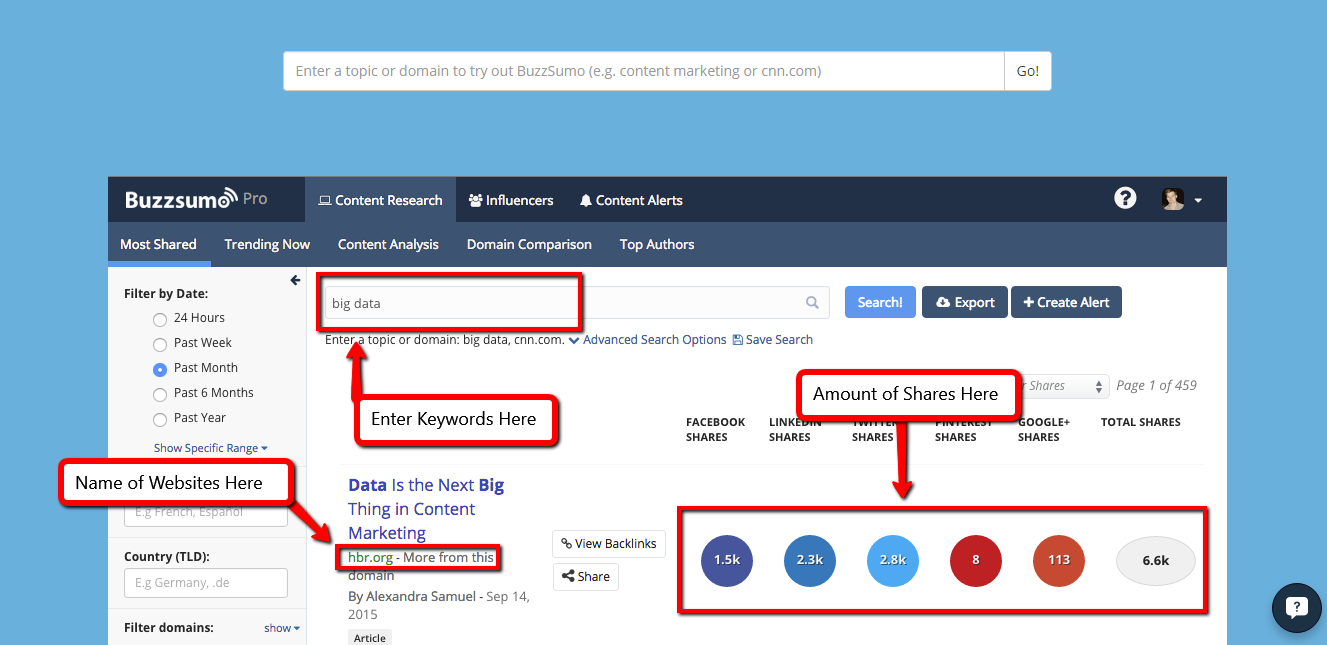This screenshot has width=1327, height=645.
Task: Collapse the filter sidebar with the arrow
Action: click(295, 280)
